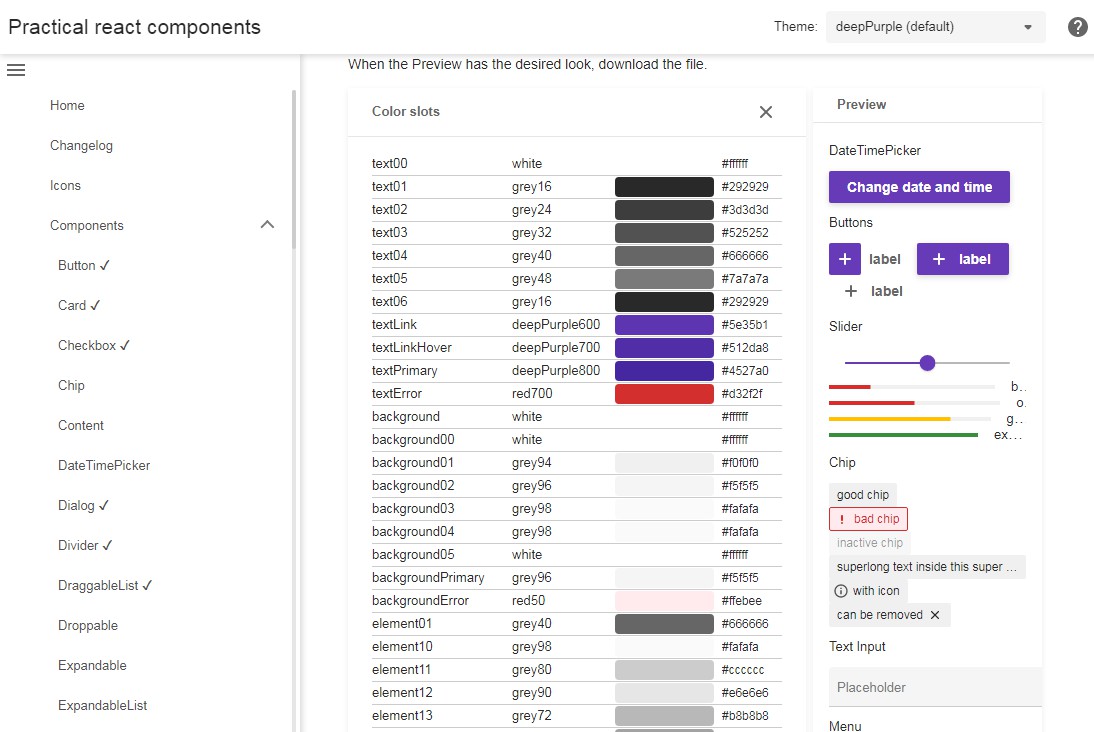Go to Changelog in sidebar

[x=81, y=145]
